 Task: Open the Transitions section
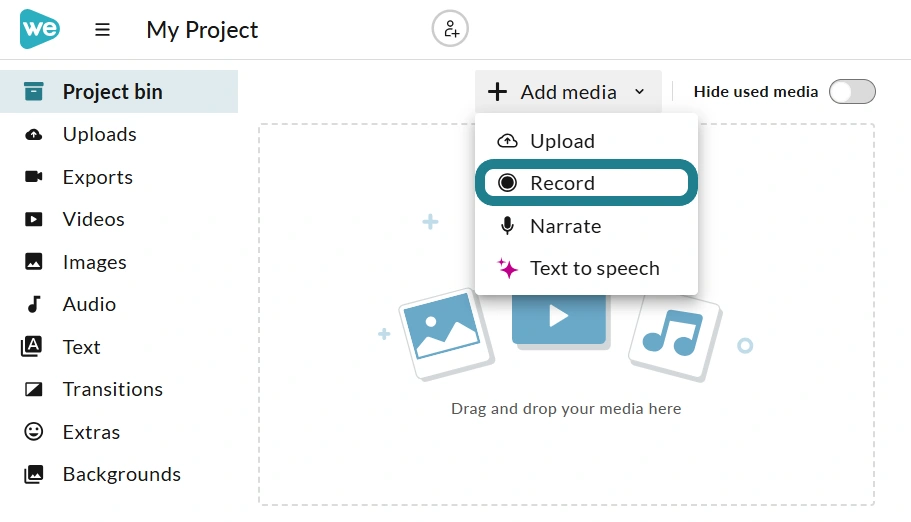[119, 389]
